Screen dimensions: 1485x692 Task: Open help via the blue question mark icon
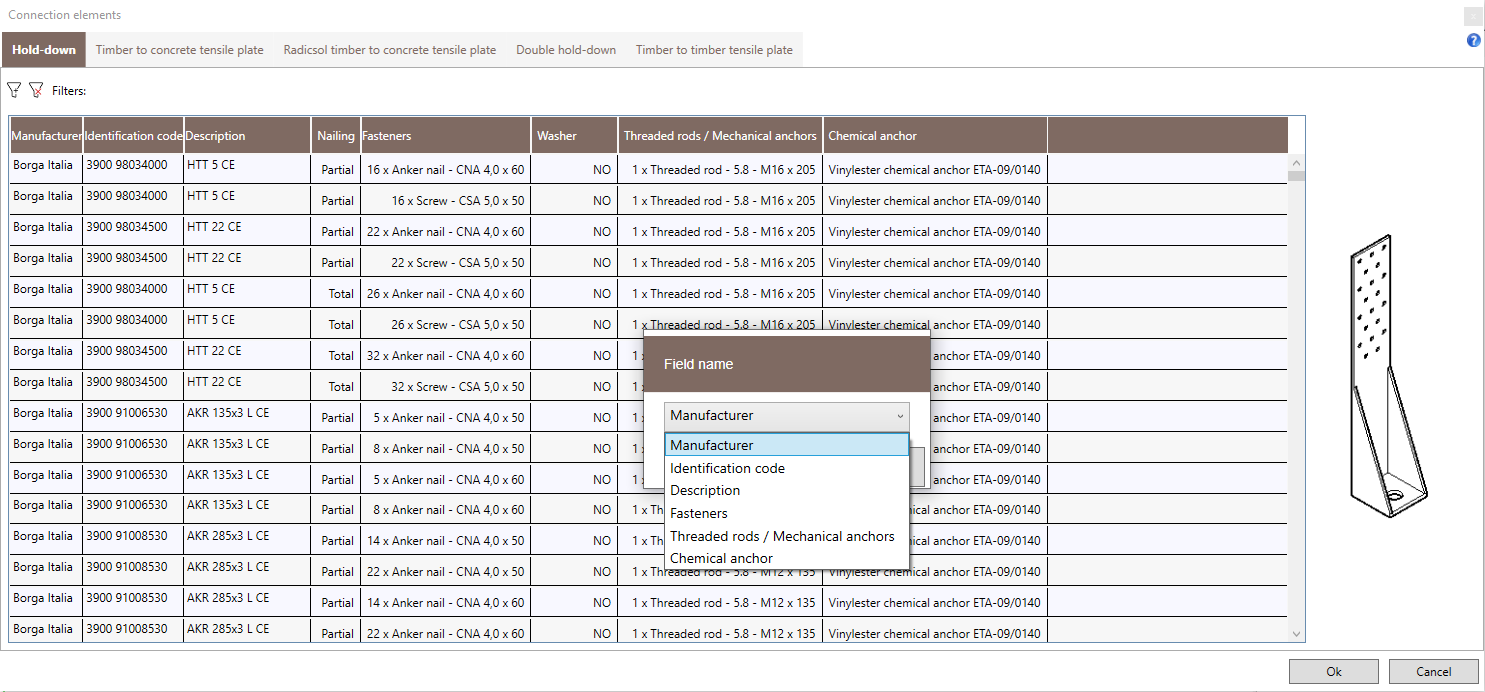(1473, 41)
